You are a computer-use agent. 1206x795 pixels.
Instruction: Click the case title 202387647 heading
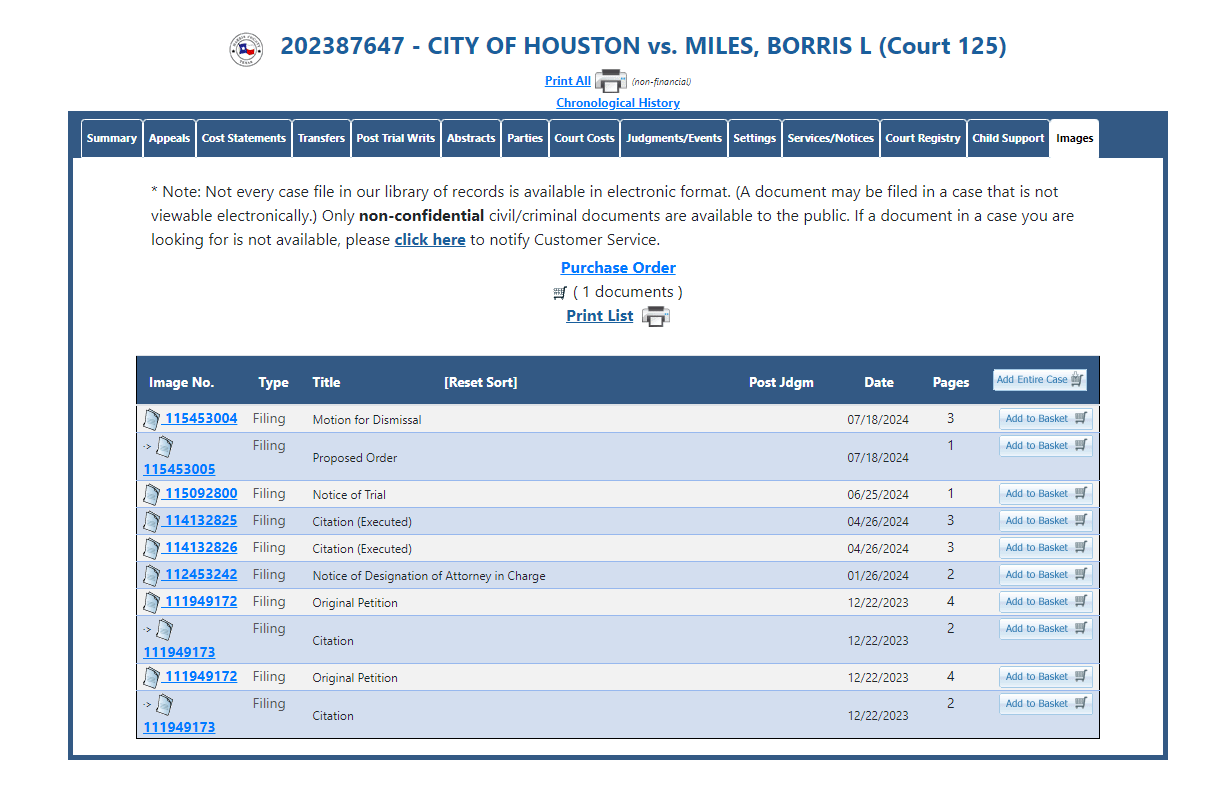pyautogui.click(x=643, y=46)
